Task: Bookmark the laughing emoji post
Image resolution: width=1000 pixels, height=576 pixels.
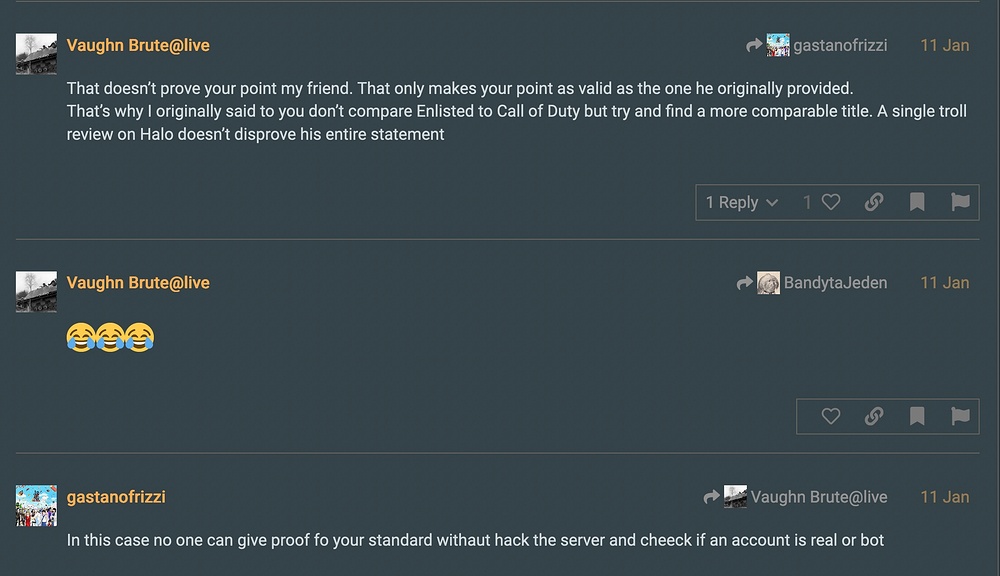Action: coord(917,417)
